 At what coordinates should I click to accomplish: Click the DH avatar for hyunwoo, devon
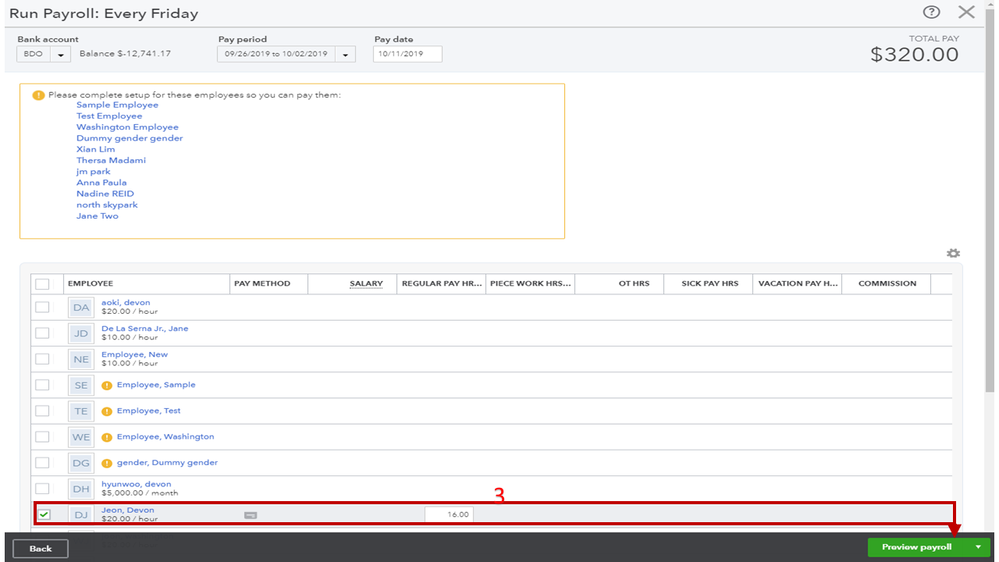81,489
